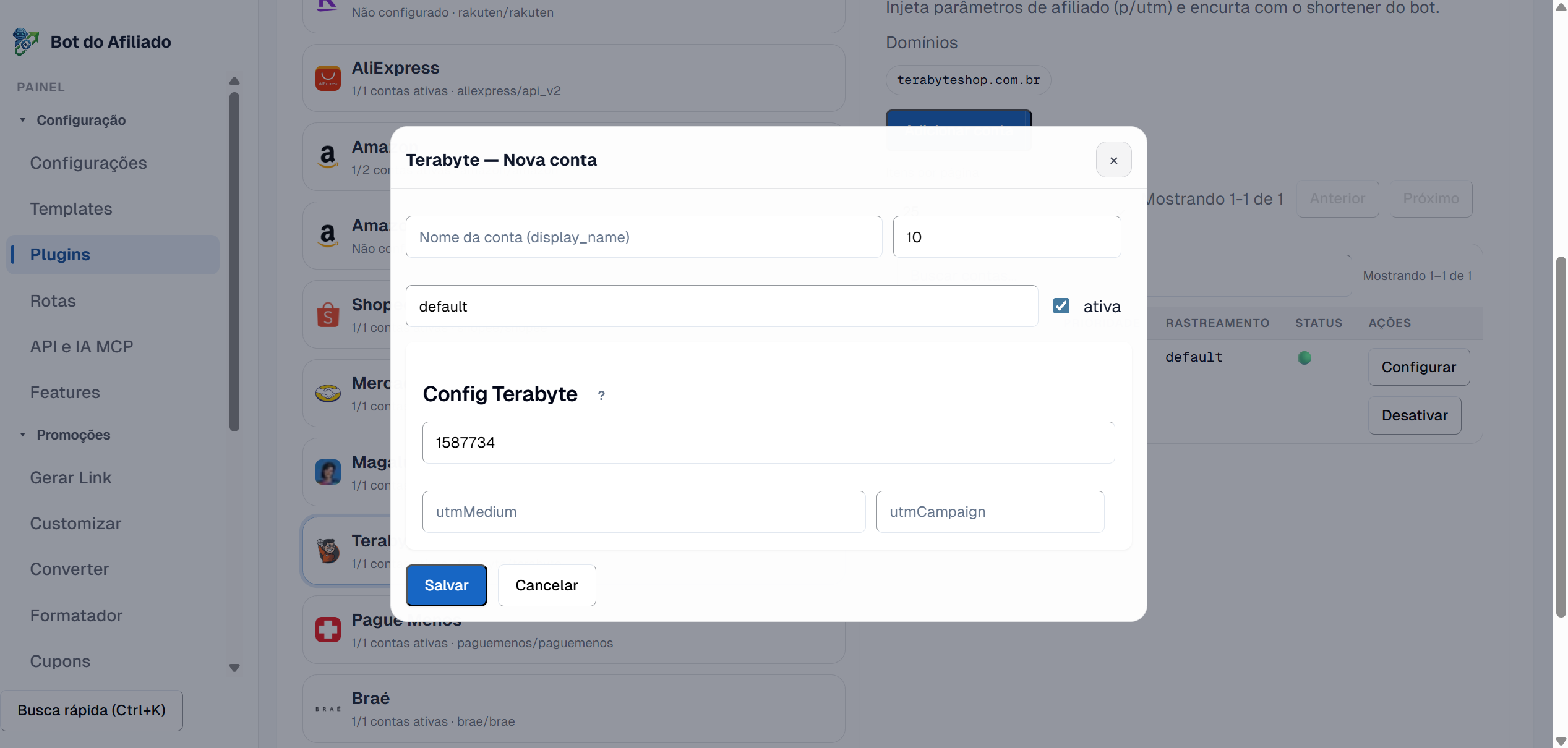Click the second Amazon plugin icon (Não configurado)
The width and height of the screenshot is (1568, 748).
point(328,236)
